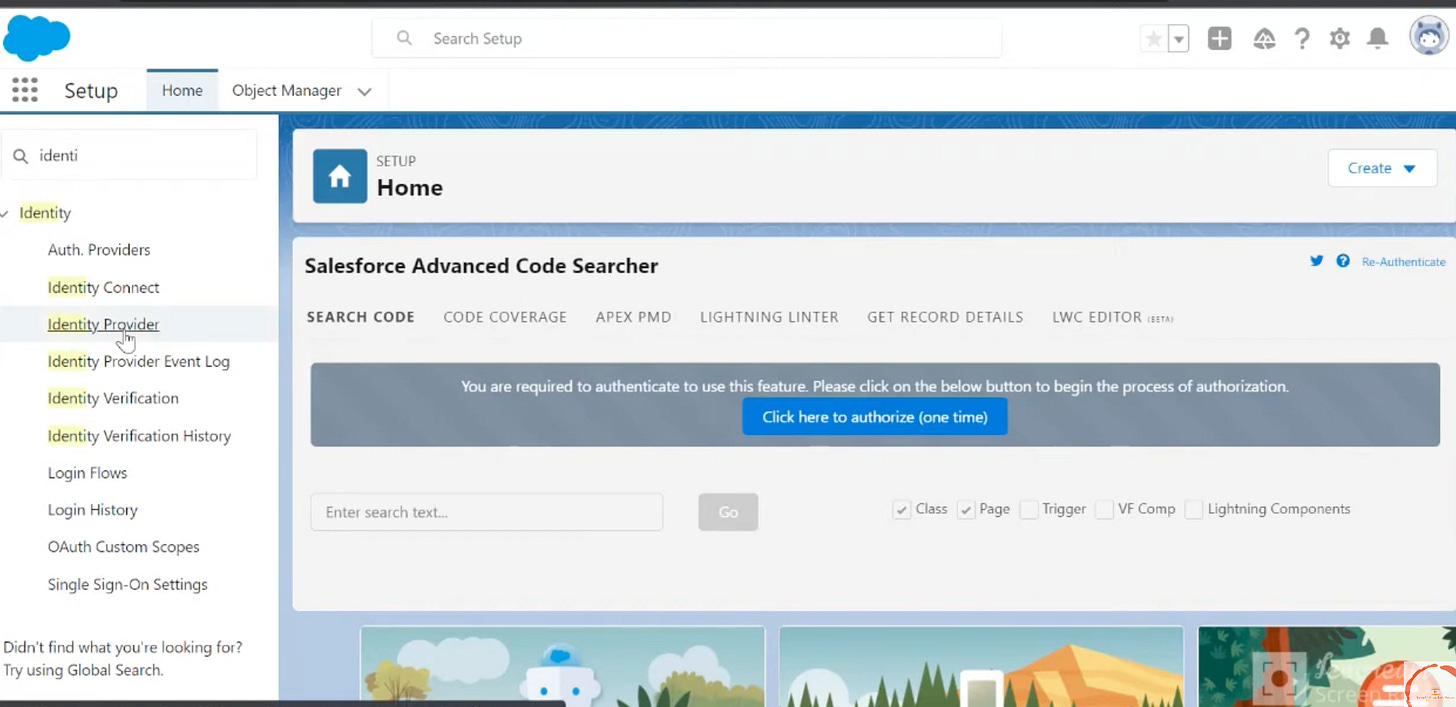Open Login History in sidebar

point(93,510)
